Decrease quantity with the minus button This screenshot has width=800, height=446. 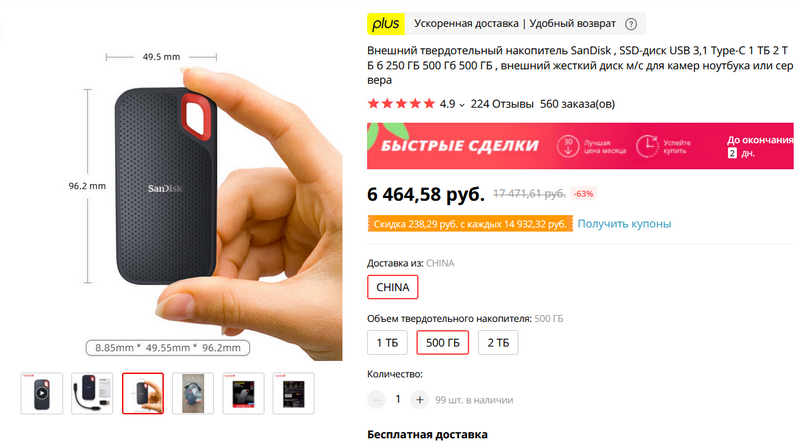pos(377,400)
